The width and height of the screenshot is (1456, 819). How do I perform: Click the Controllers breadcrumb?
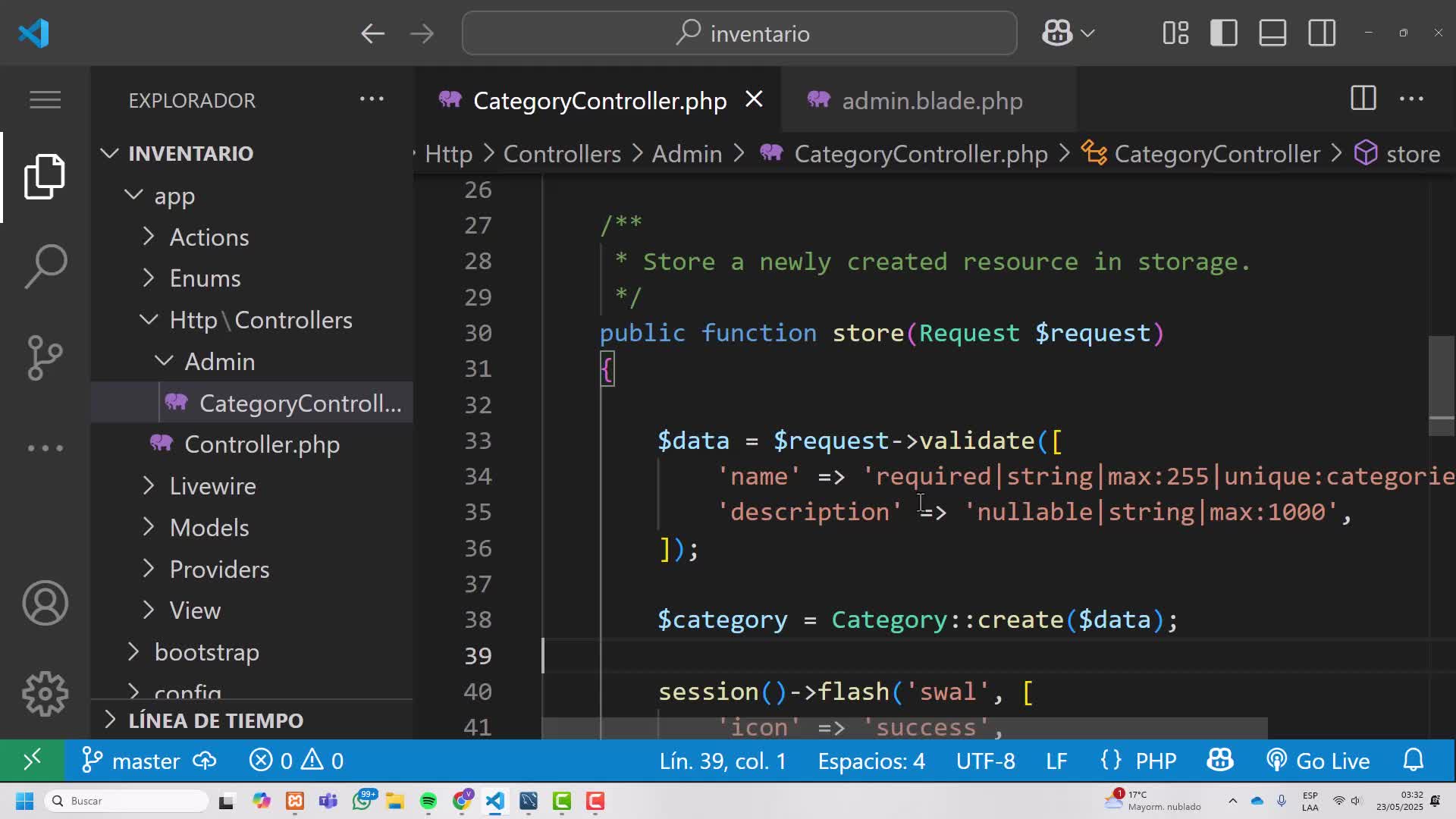pos(562,154)
